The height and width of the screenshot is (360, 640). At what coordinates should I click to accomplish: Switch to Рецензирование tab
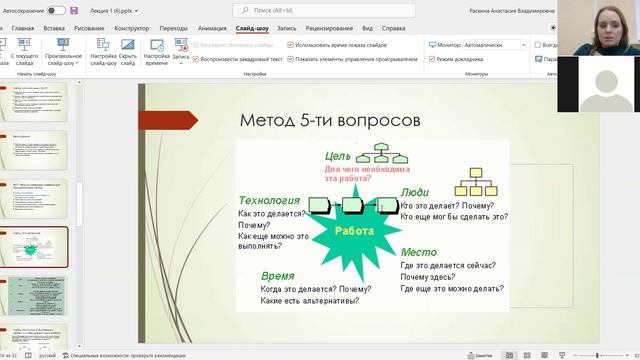coord(329,28)
